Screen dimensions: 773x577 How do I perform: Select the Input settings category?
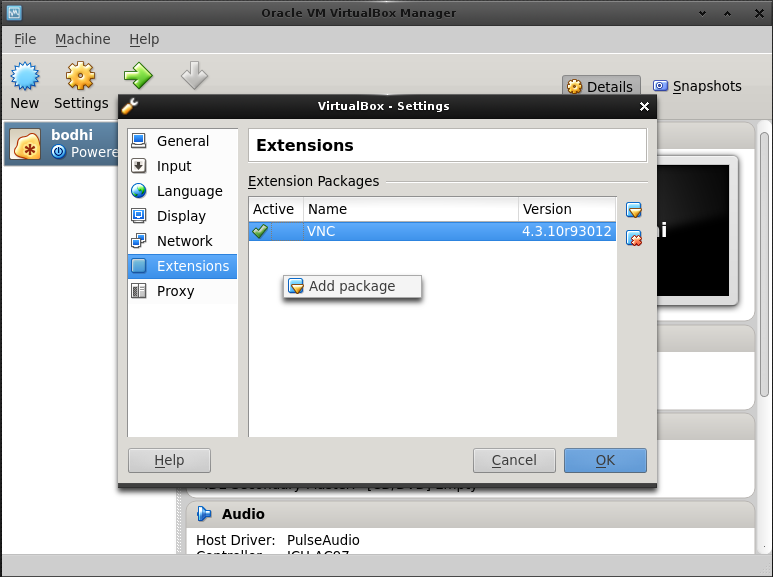pos(182,166)
